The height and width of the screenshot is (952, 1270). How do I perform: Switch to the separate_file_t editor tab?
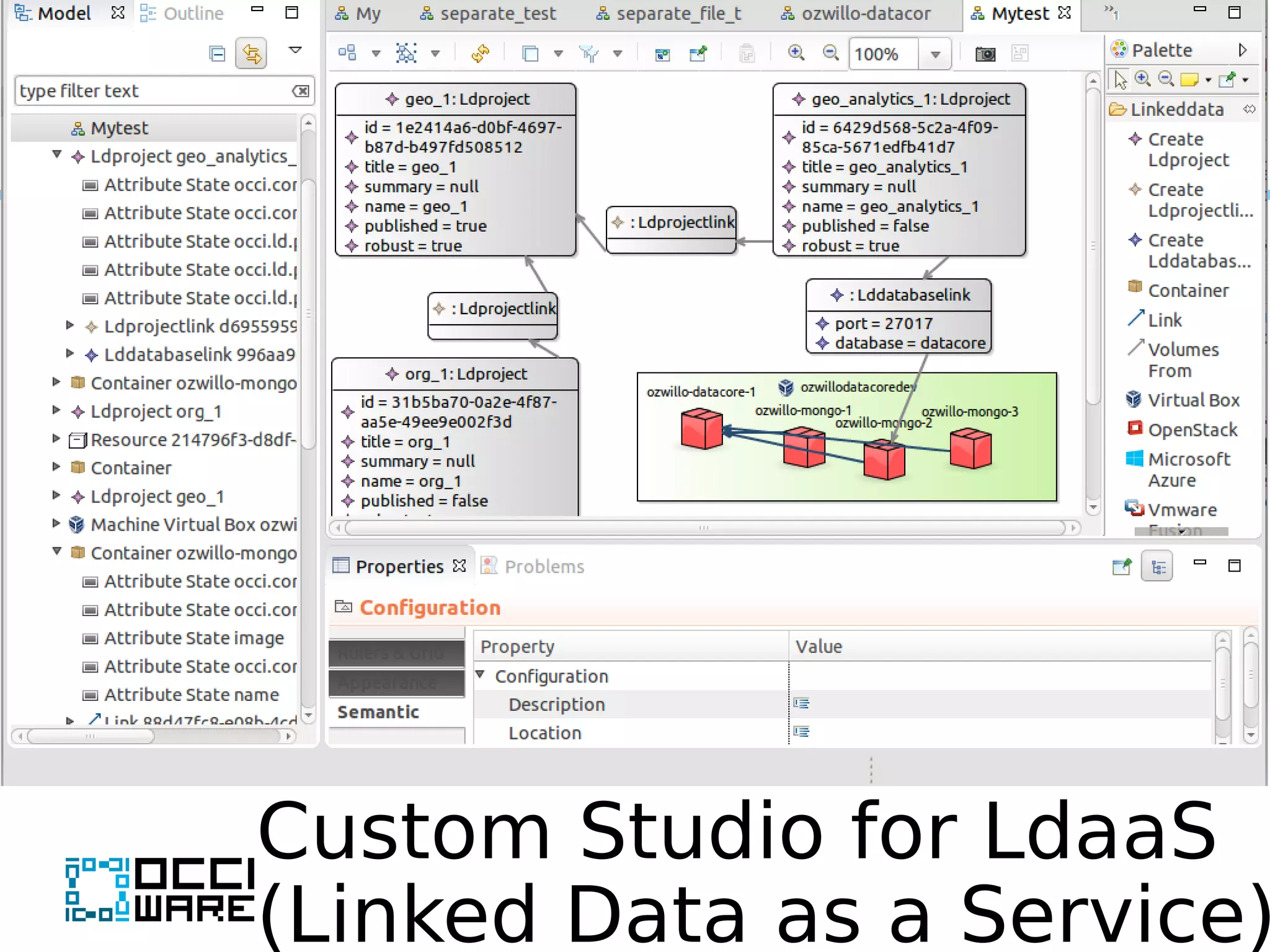[x=668, y=13]
